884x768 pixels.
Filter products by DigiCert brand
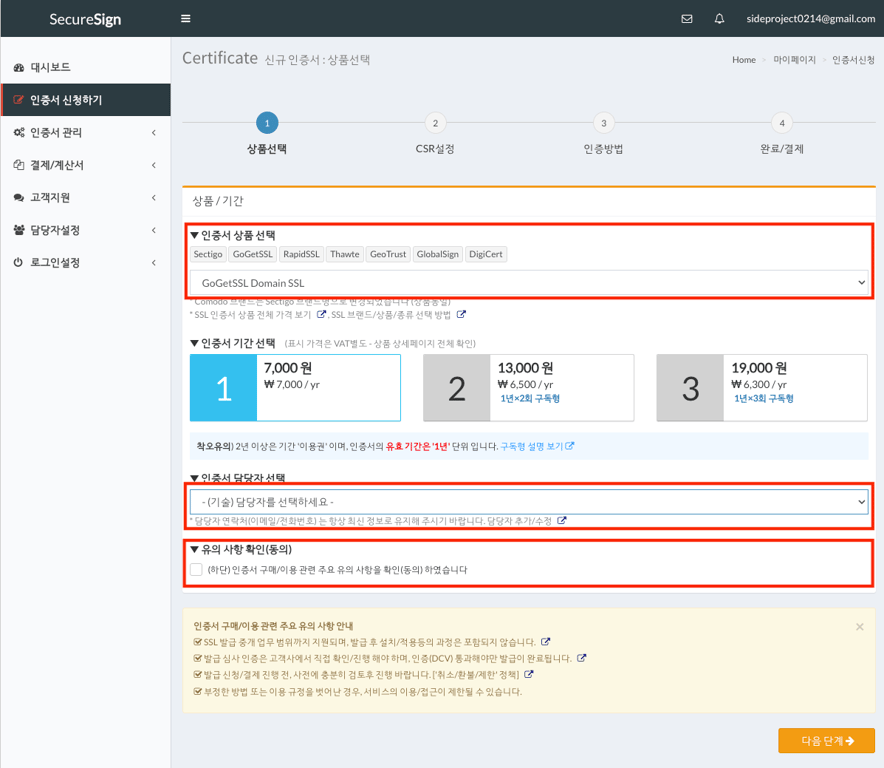pos(485,254)
